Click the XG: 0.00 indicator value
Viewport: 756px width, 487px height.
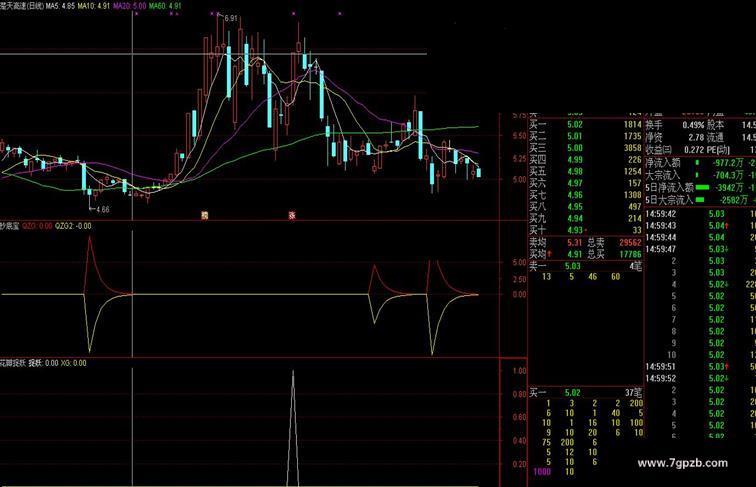pos(74,363)
